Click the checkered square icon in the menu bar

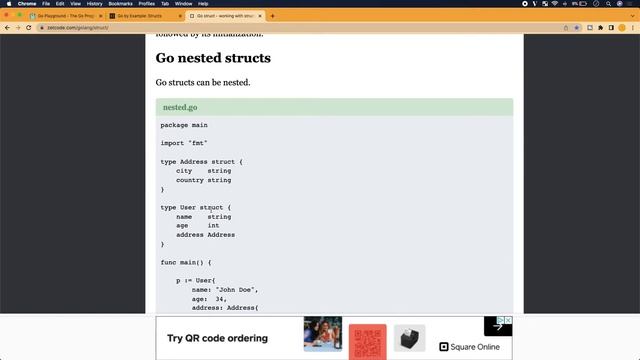[545, 4]
